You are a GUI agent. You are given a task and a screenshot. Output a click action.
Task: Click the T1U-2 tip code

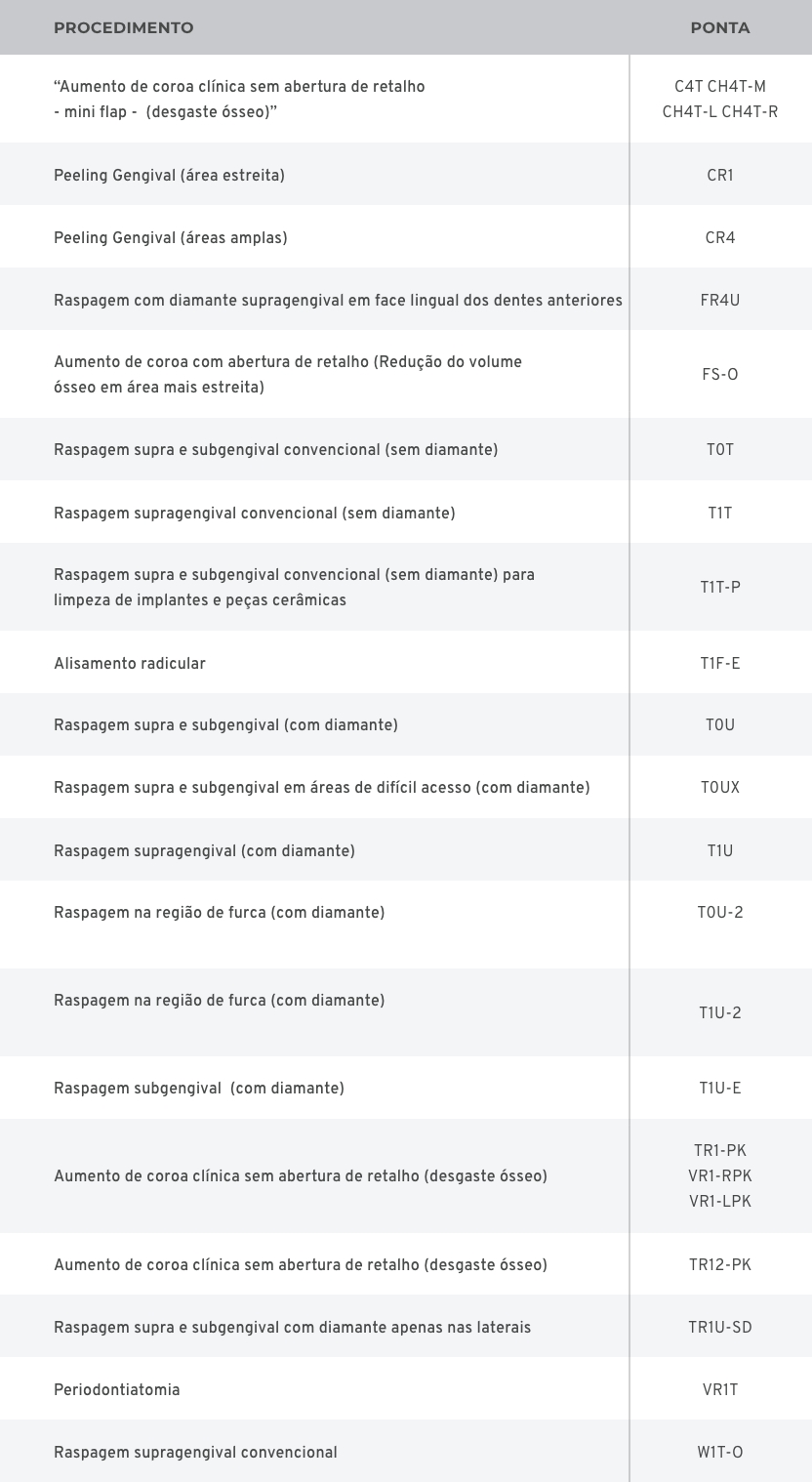720,1013
